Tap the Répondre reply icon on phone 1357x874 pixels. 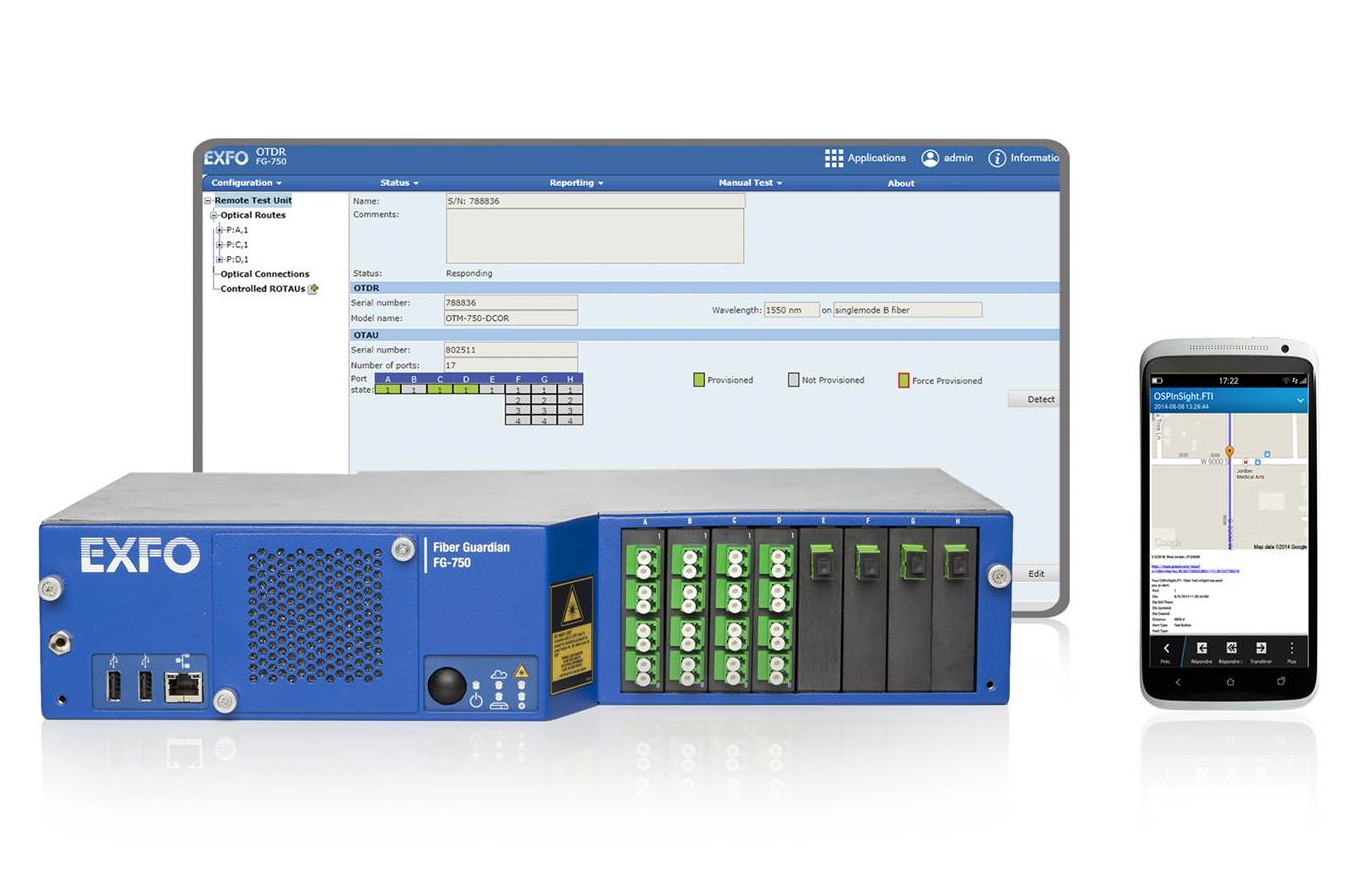[1202, 648]
